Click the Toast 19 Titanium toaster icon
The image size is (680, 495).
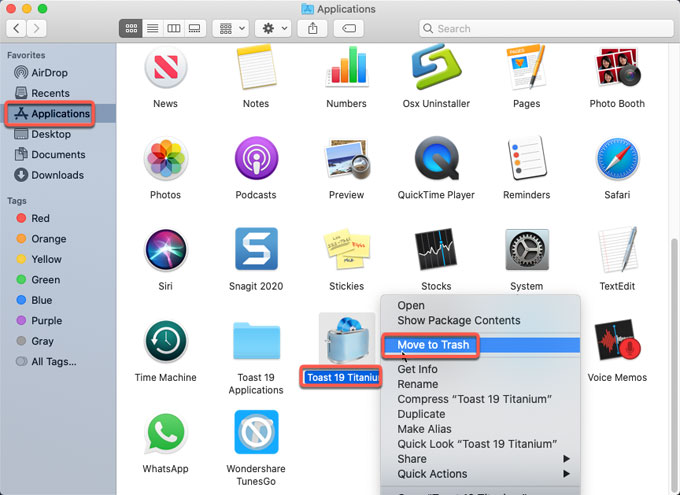pos(347,339)
